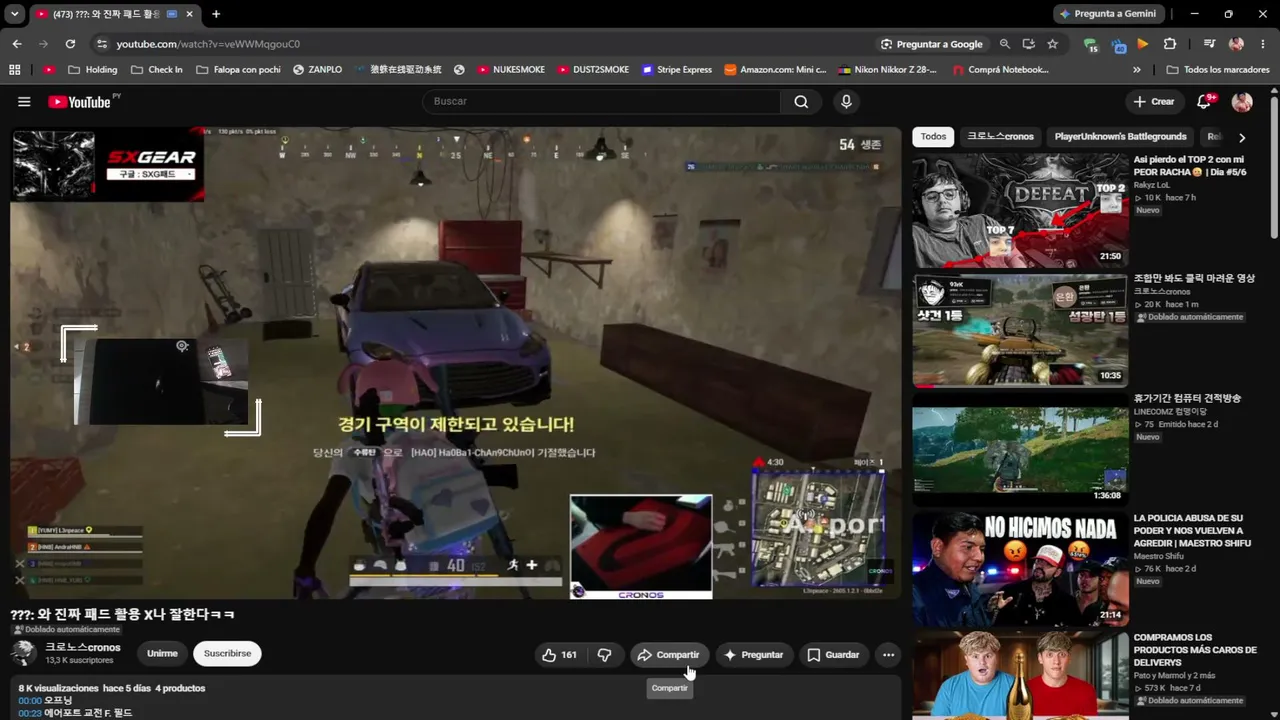Dislike the video with thumbs down
This screenshot has height=720, width=1280.
click(604, 655)
